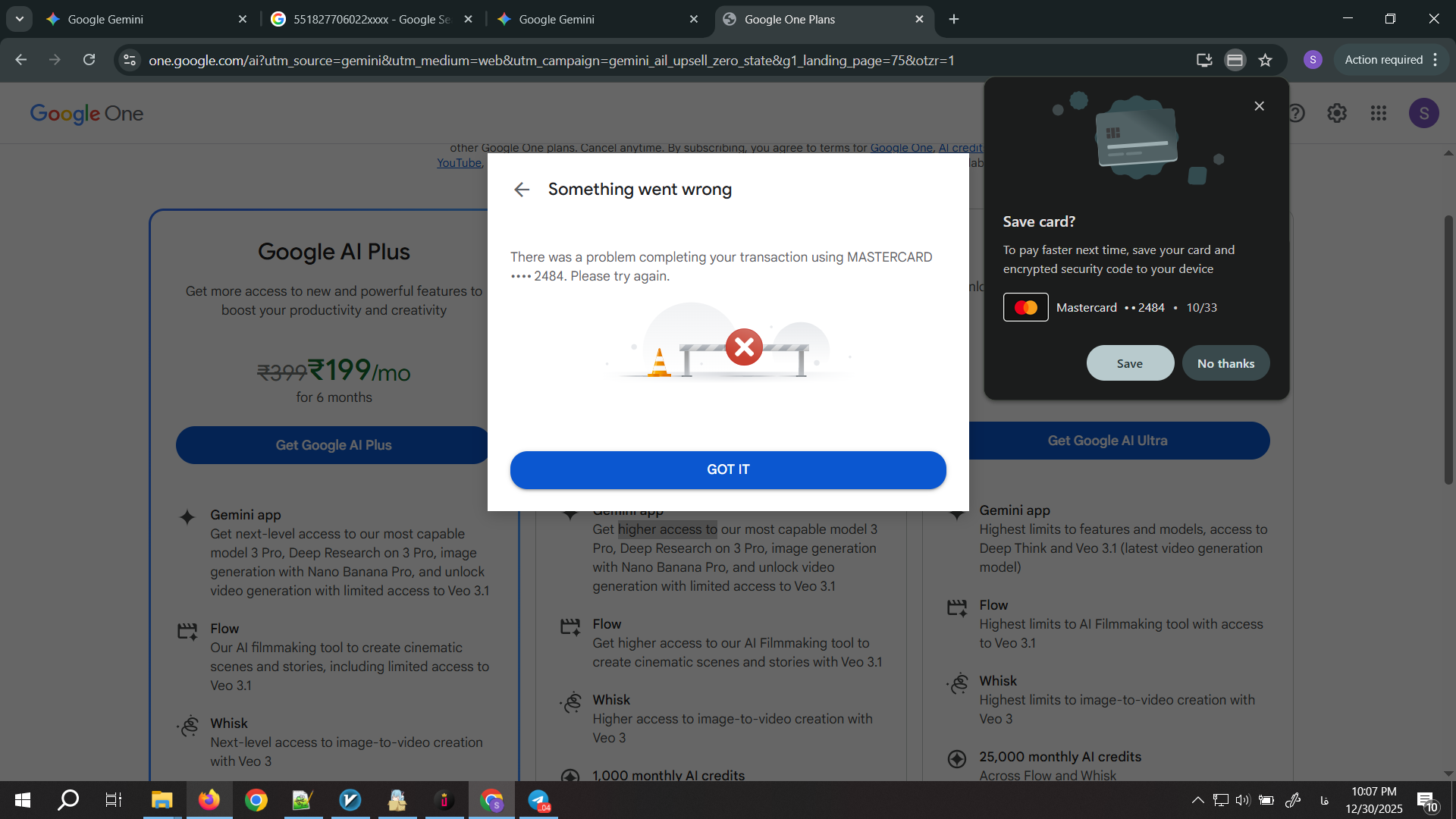
Task: Click the page vertical scrollbar
Action: pos(1448,349)
